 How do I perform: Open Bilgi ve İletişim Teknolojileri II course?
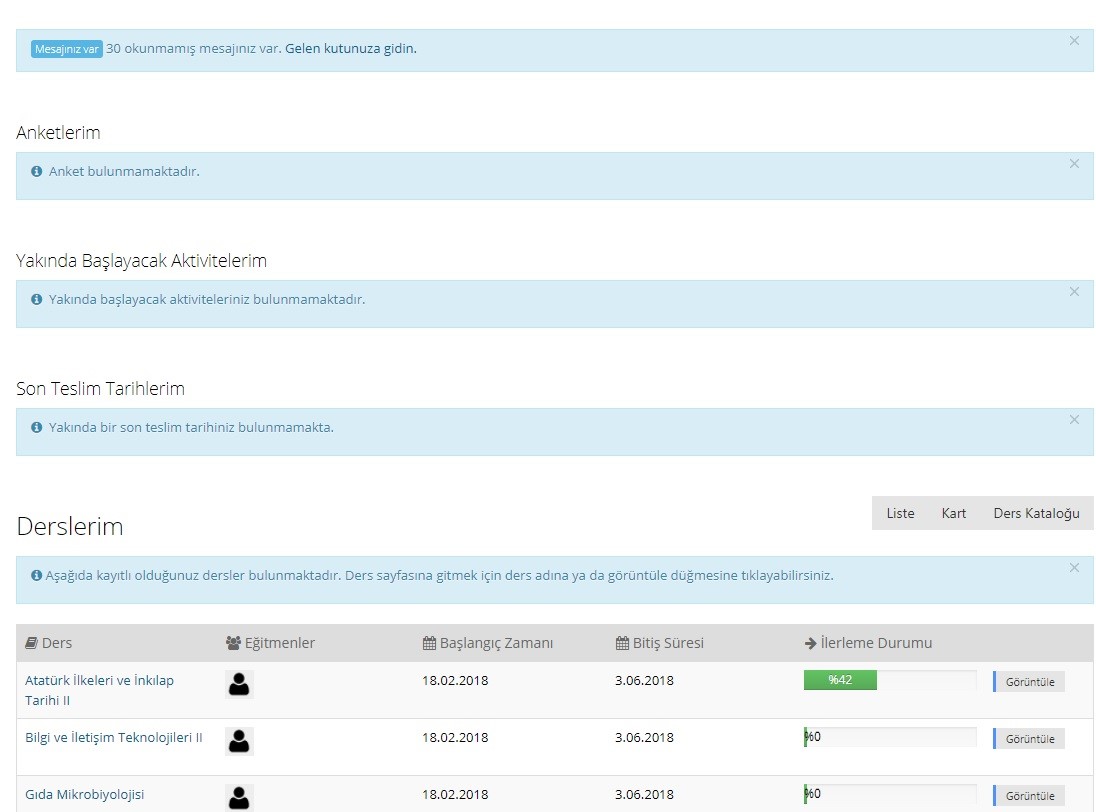coord(113,738)
